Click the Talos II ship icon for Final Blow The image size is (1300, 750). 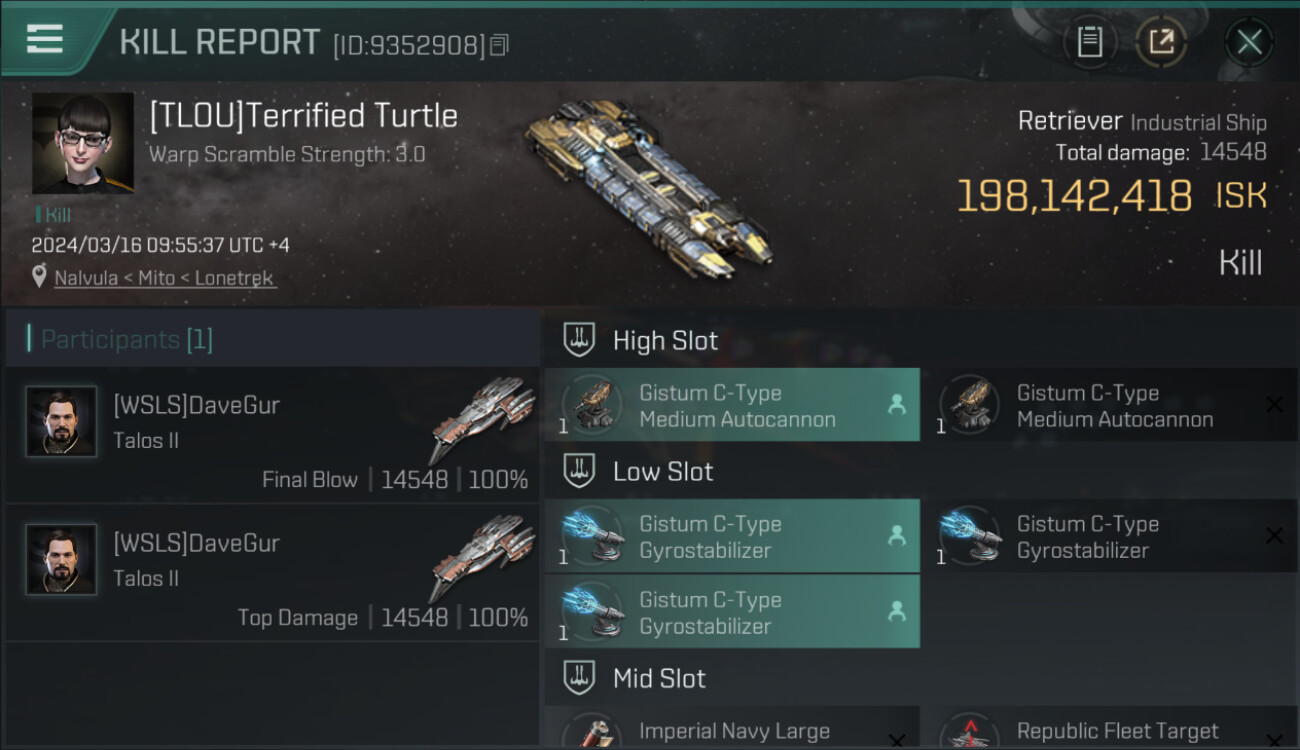pyautogui.click(x=483, y=418)
